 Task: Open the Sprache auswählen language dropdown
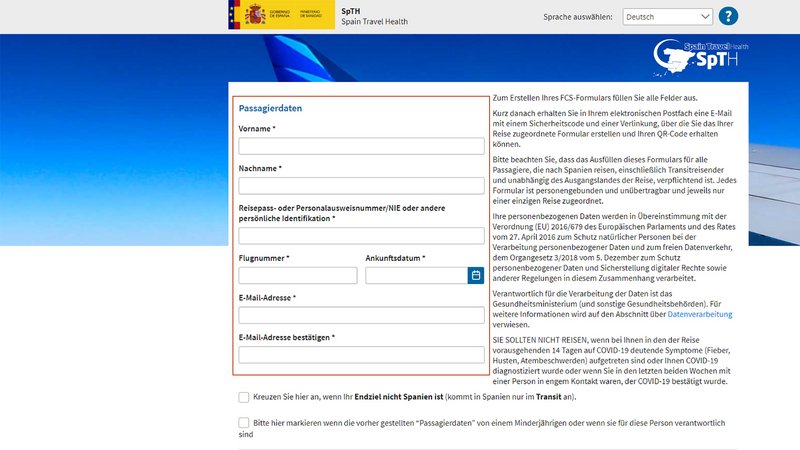tap(667, 17)
